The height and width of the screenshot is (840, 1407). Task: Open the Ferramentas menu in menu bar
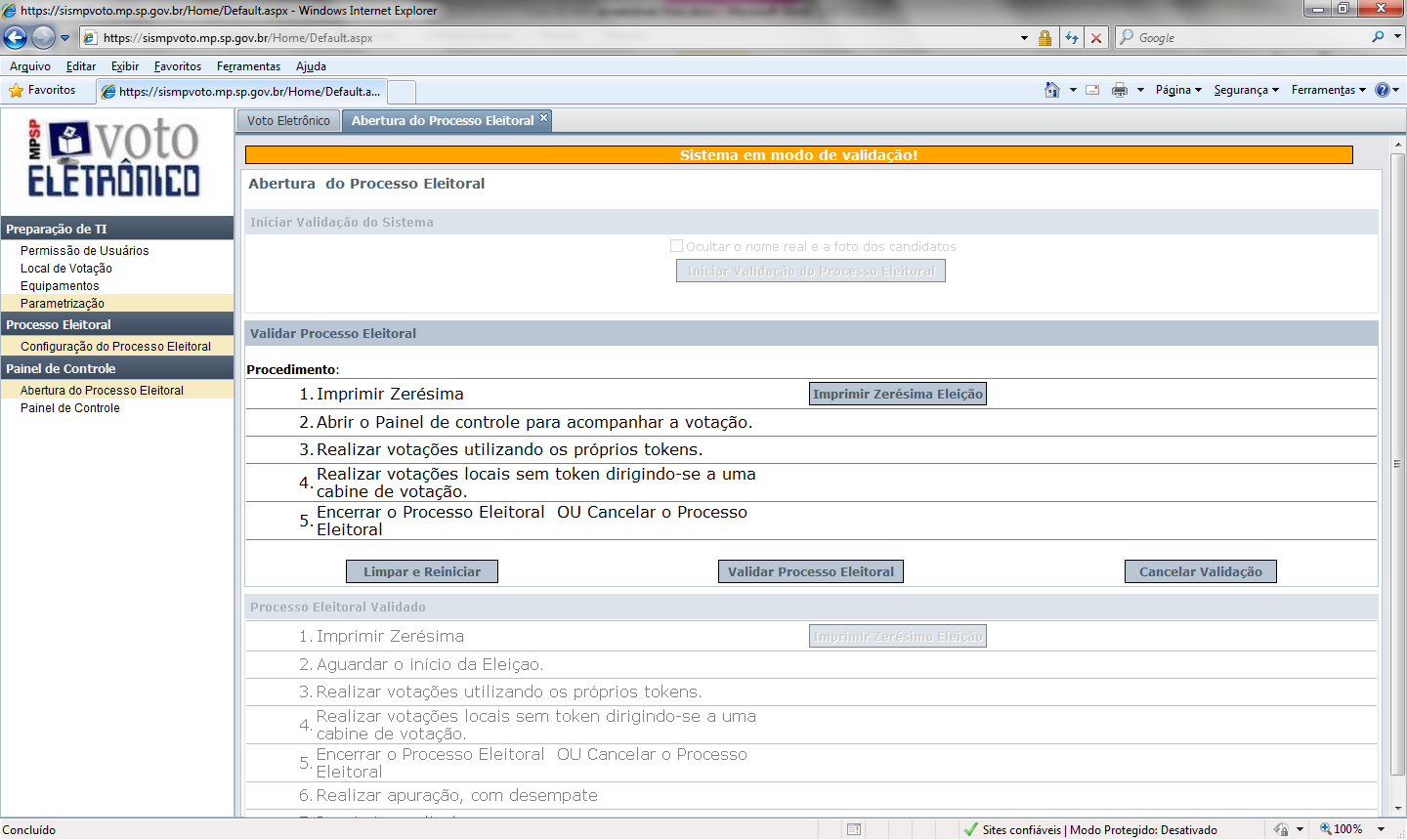pos(248,66)
